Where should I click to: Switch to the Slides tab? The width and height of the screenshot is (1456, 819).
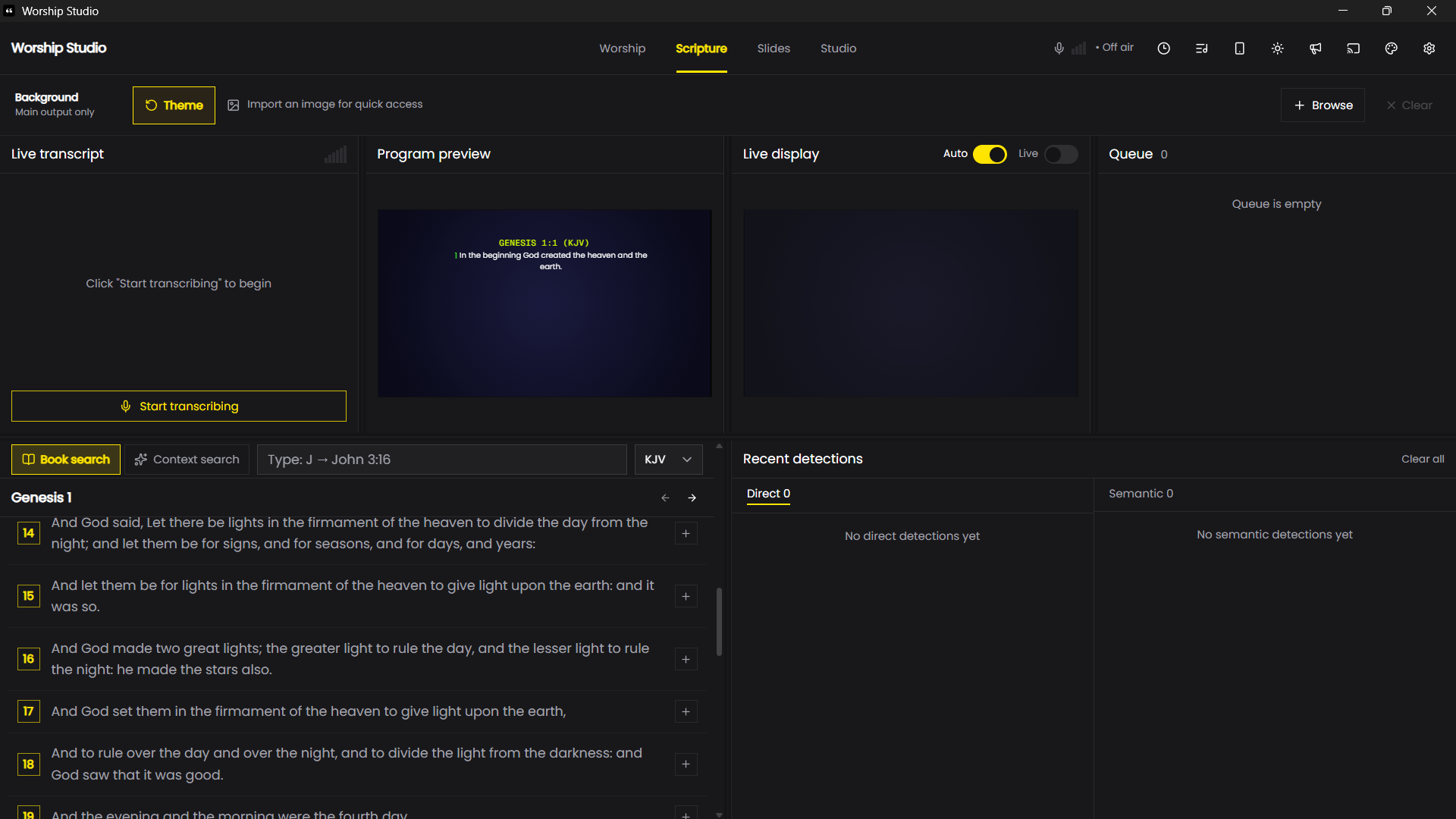tap(773, 49)
